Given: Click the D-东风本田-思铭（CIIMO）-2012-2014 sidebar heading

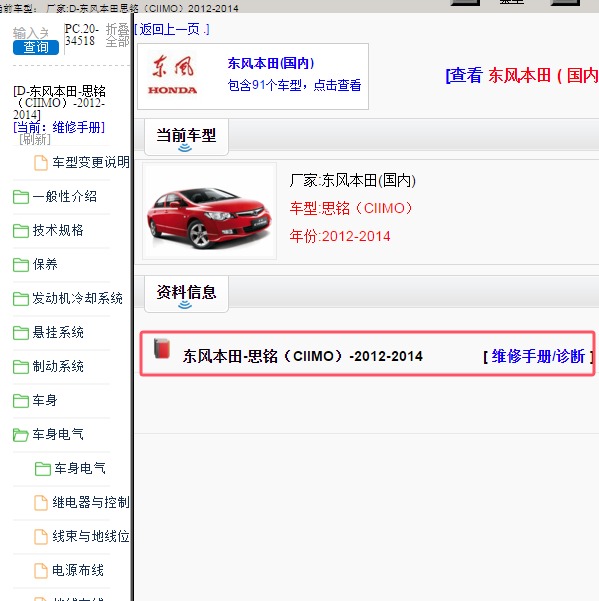Looking at the screenshot, I should (x=59, y=103).
